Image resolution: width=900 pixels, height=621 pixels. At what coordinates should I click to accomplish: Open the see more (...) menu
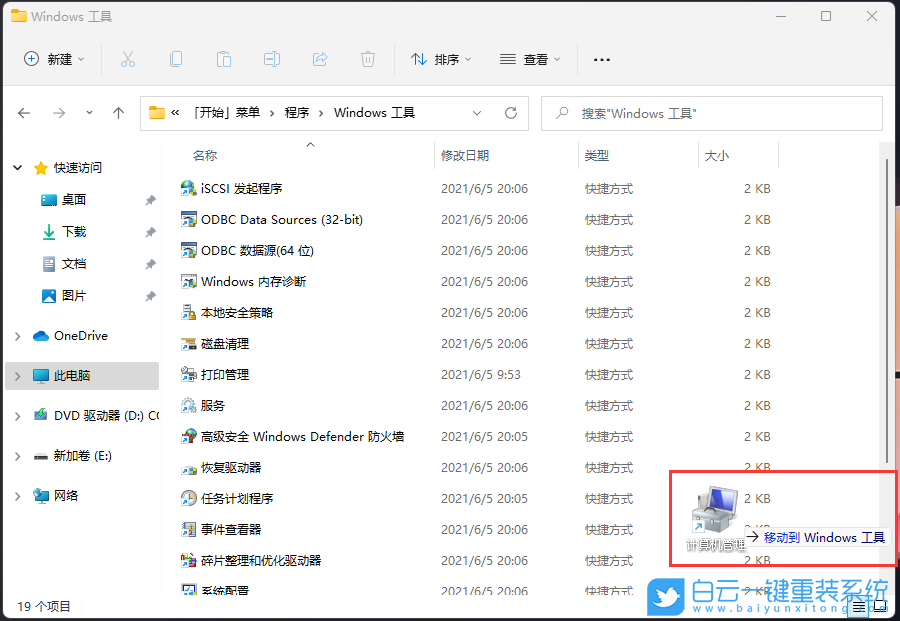[x=601, y=59]
